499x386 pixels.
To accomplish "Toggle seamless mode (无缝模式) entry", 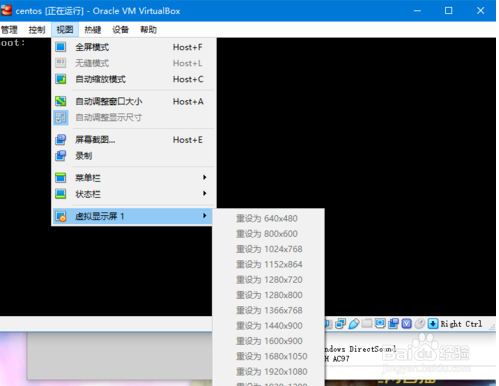I will coord(134,63).
